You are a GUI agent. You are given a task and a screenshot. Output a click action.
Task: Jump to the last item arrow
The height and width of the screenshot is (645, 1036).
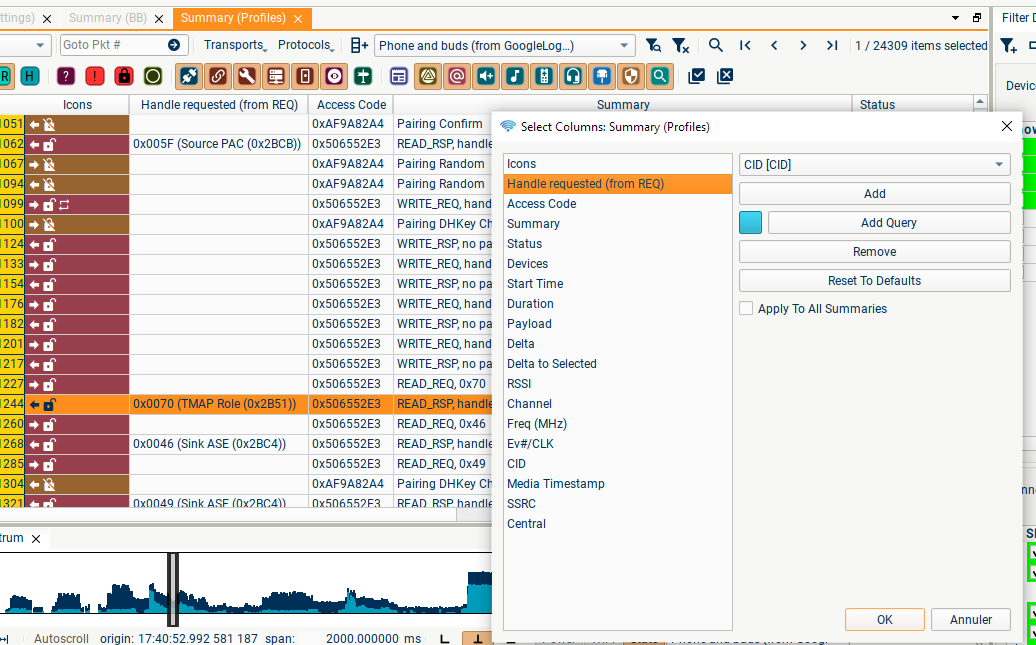pyautogui.click(x=832, y=45)
